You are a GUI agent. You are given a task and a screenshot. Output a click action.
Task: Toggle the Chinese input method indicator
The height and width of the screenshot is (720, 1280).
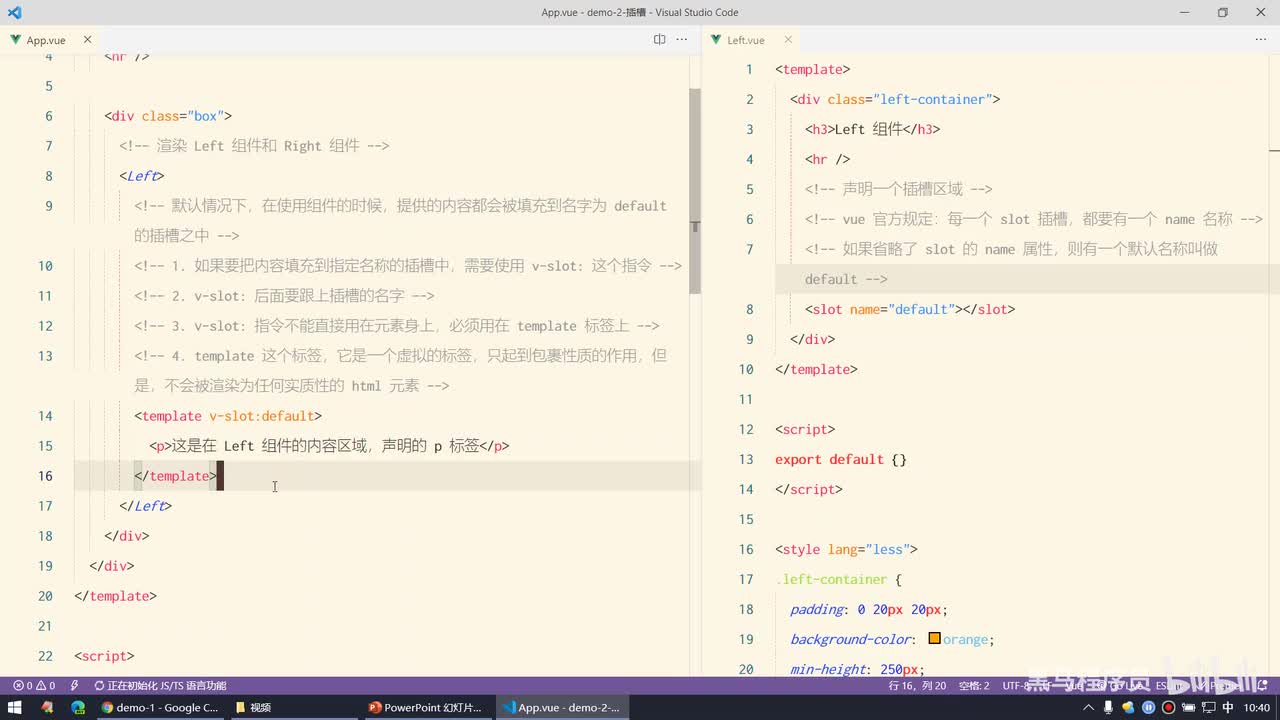tap(1227, 707)
